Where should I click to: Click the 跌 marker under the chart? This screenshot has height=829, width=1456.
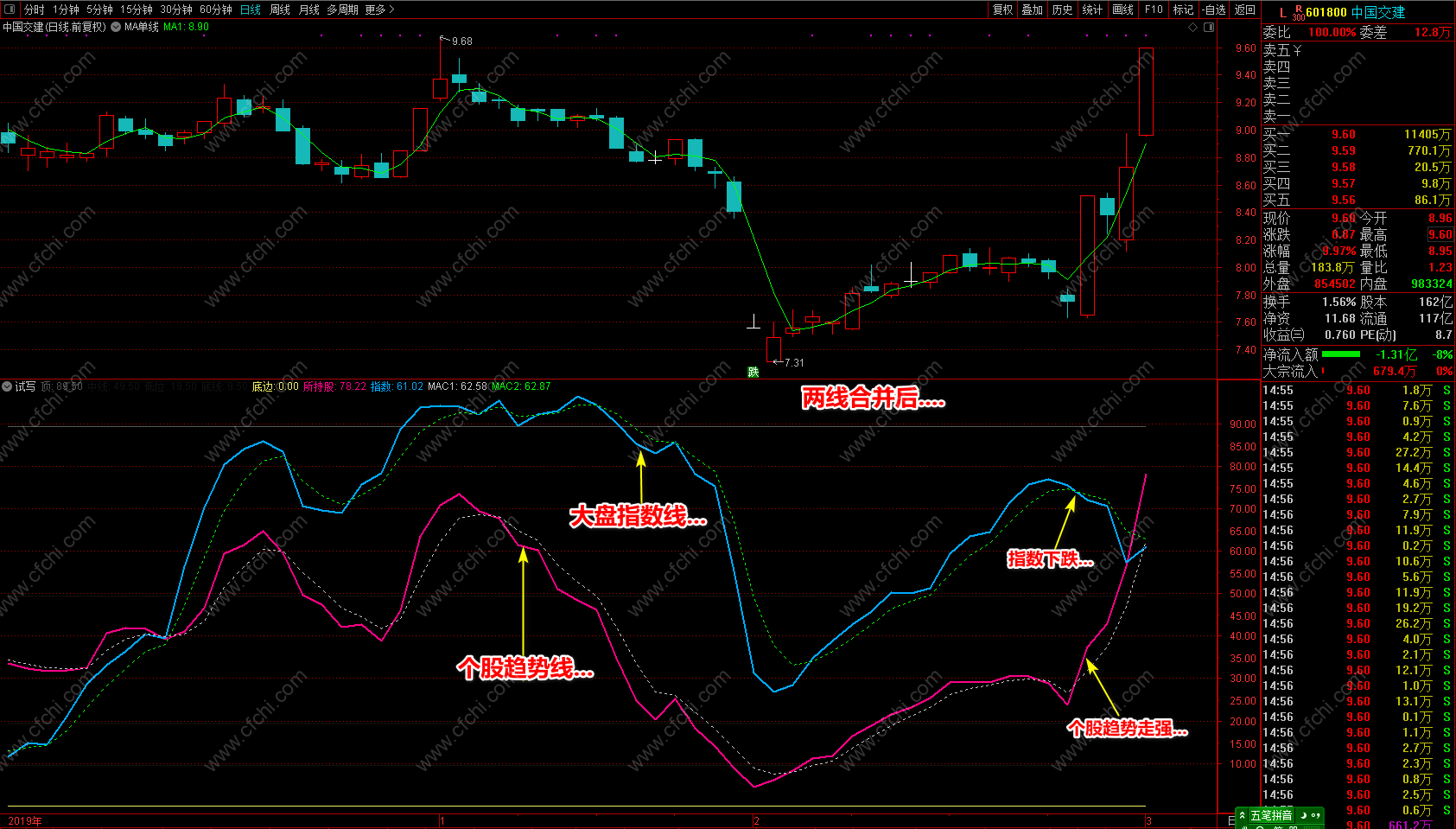[x=753, y=372]
